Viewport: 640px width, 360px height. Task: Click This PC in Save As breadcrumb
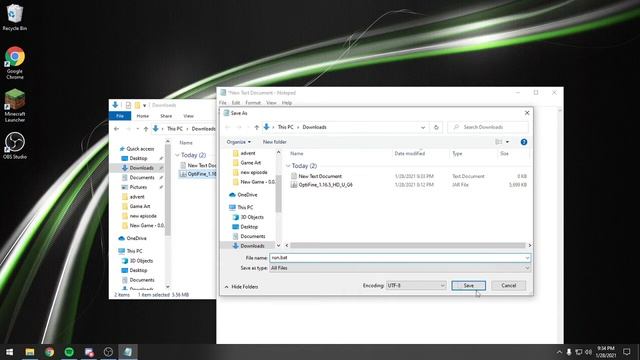(285, 127)
